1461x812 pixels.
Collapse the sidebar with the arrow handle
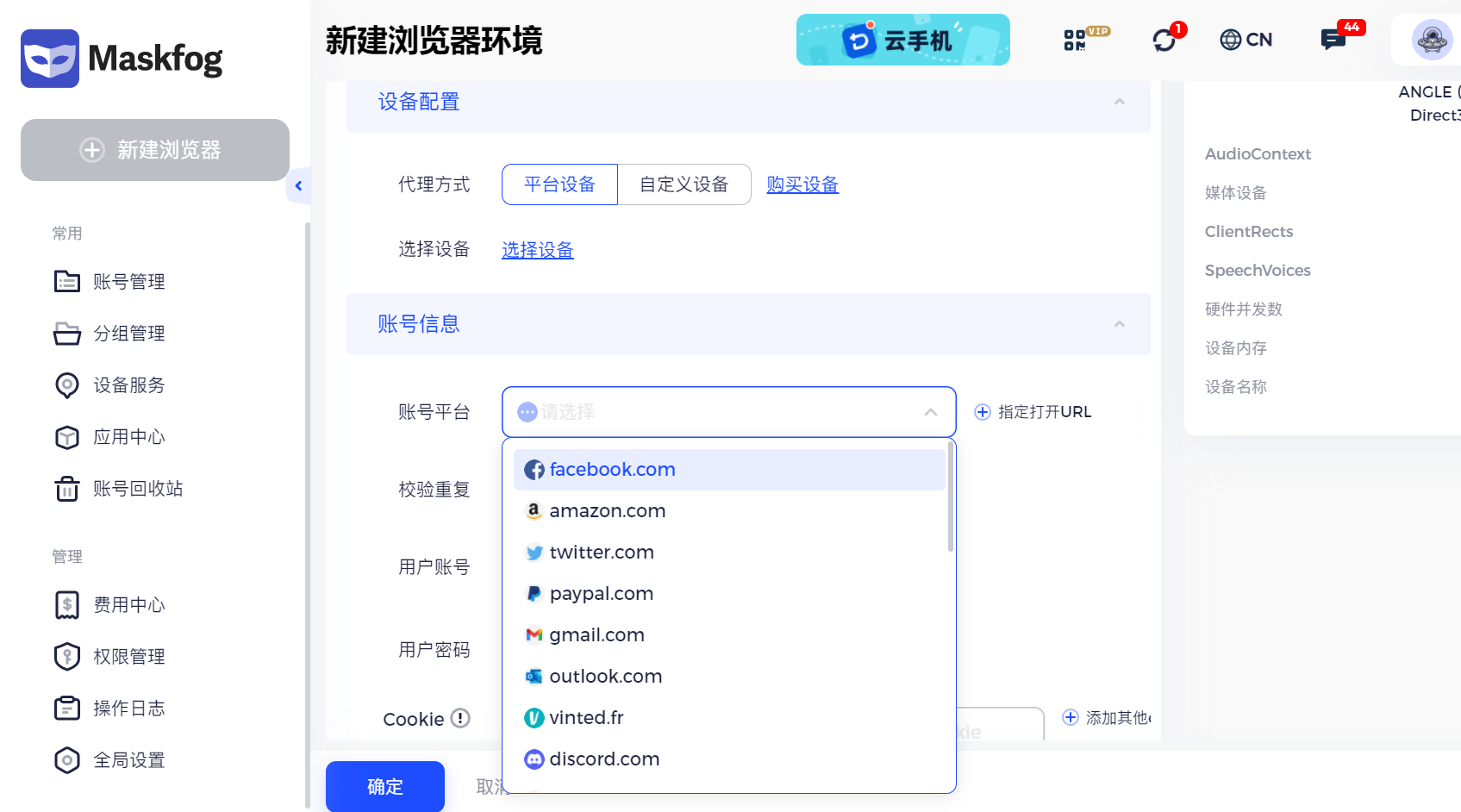click(x=298, y=185)
